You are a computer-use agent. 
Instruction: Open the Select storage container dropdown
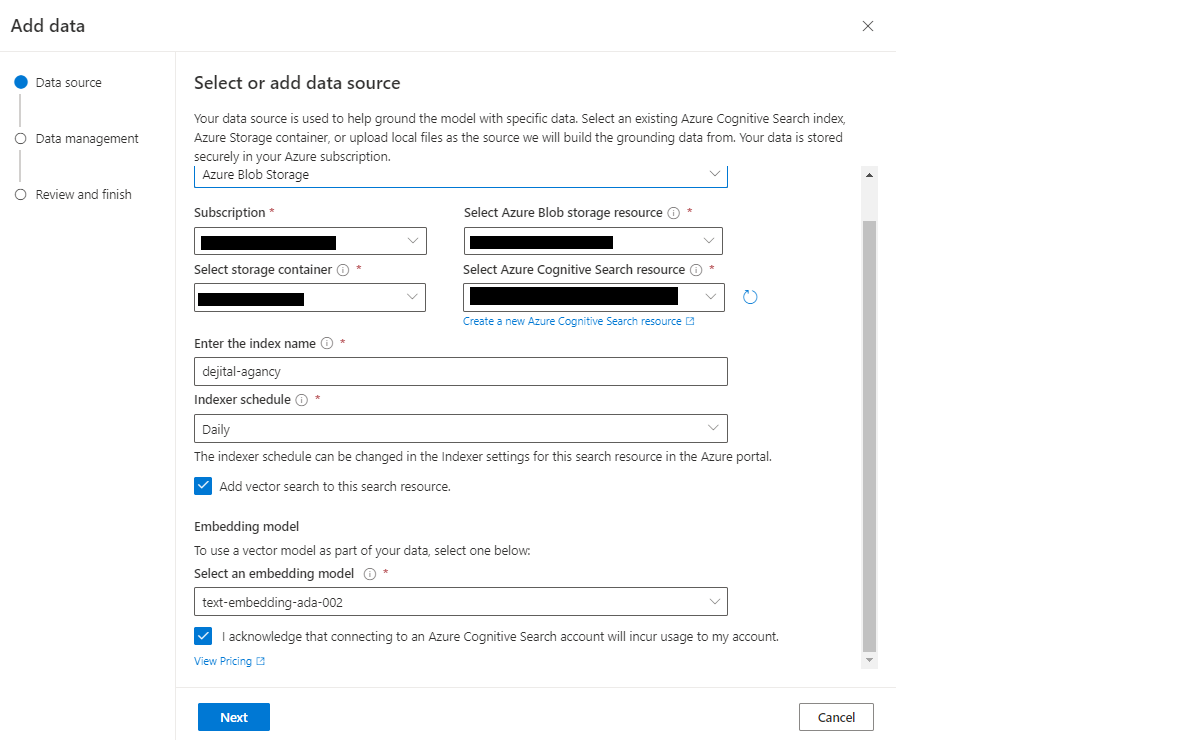tap(310, 297)
